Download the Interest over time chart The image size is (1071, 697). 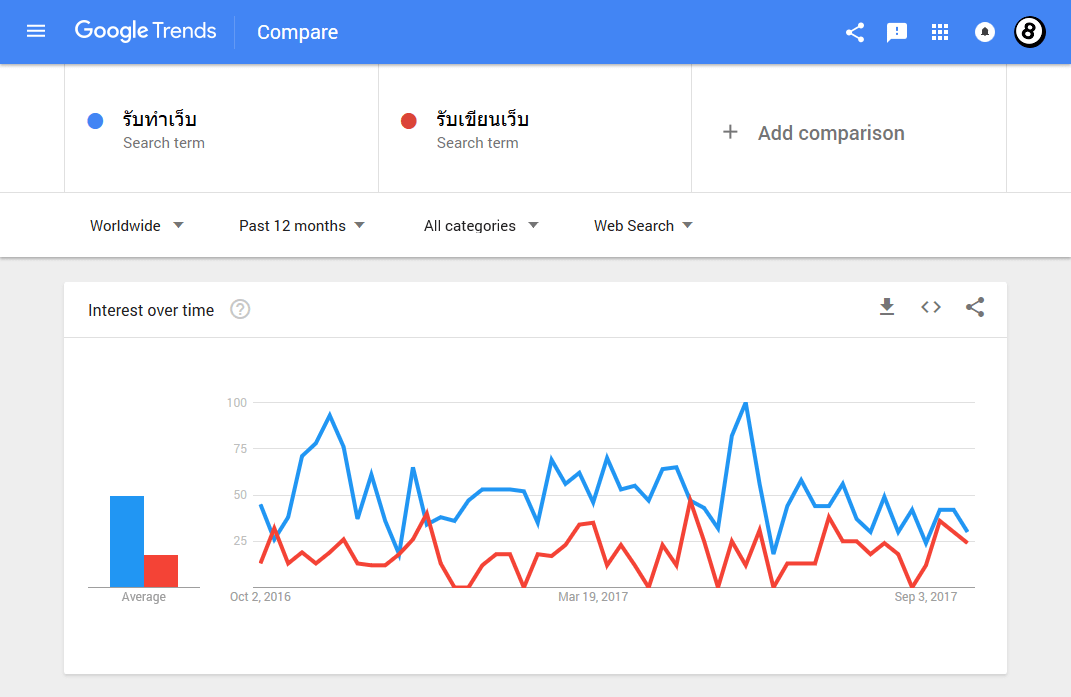[x=887, y=308]
